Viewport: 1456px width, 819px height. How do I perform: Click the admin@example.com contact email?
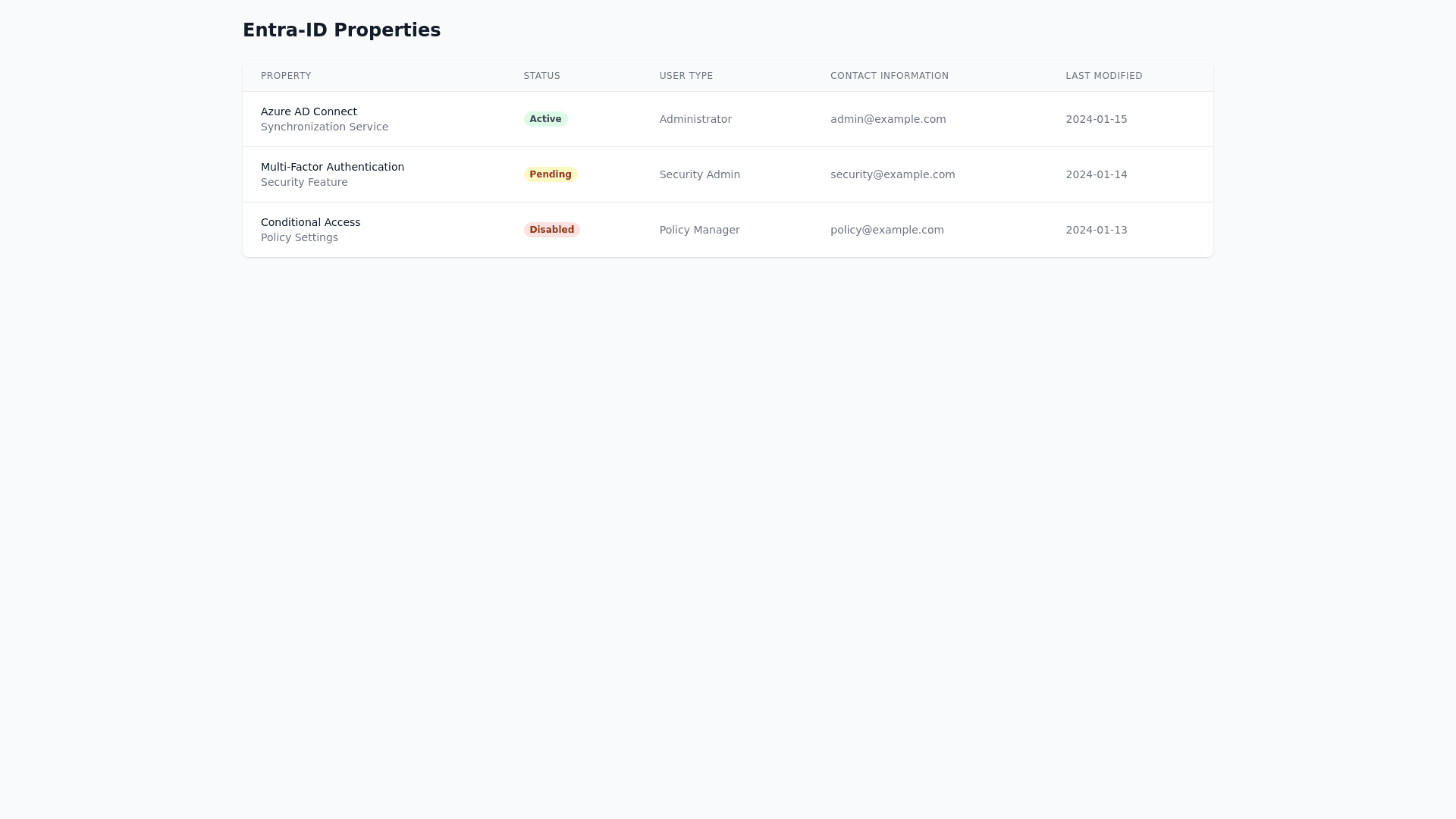pyautogui.click(x=888, y=119)
